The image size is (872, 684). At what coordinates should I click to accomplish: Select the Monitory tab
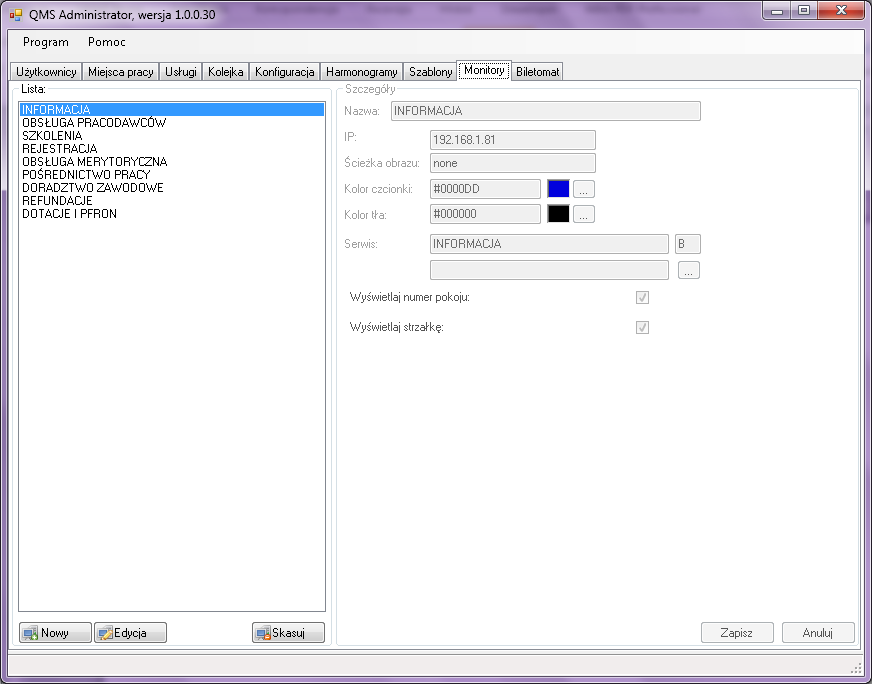coord(484,70)
